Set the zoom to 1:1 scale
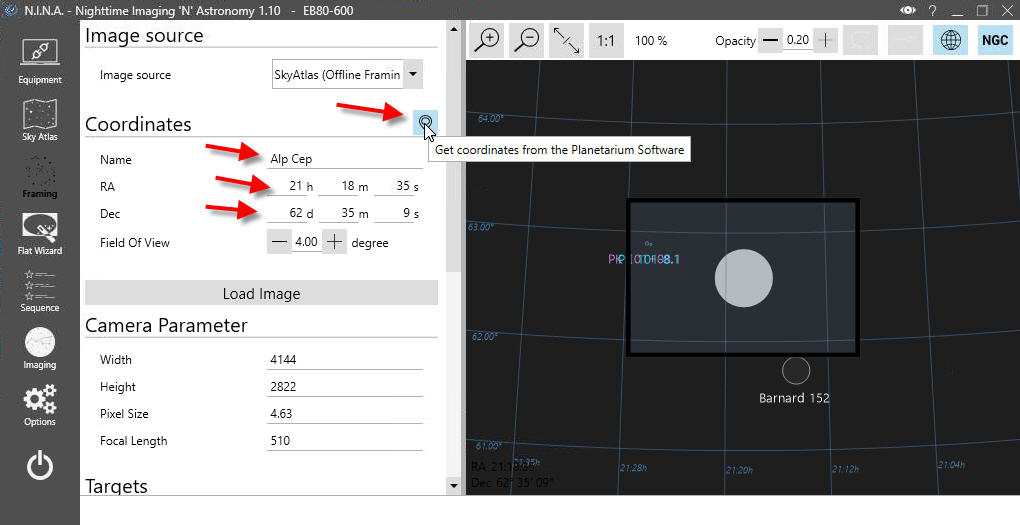The height and width of the screenshot is (525, 1020). pyautogui.click(x=605, y=41)
